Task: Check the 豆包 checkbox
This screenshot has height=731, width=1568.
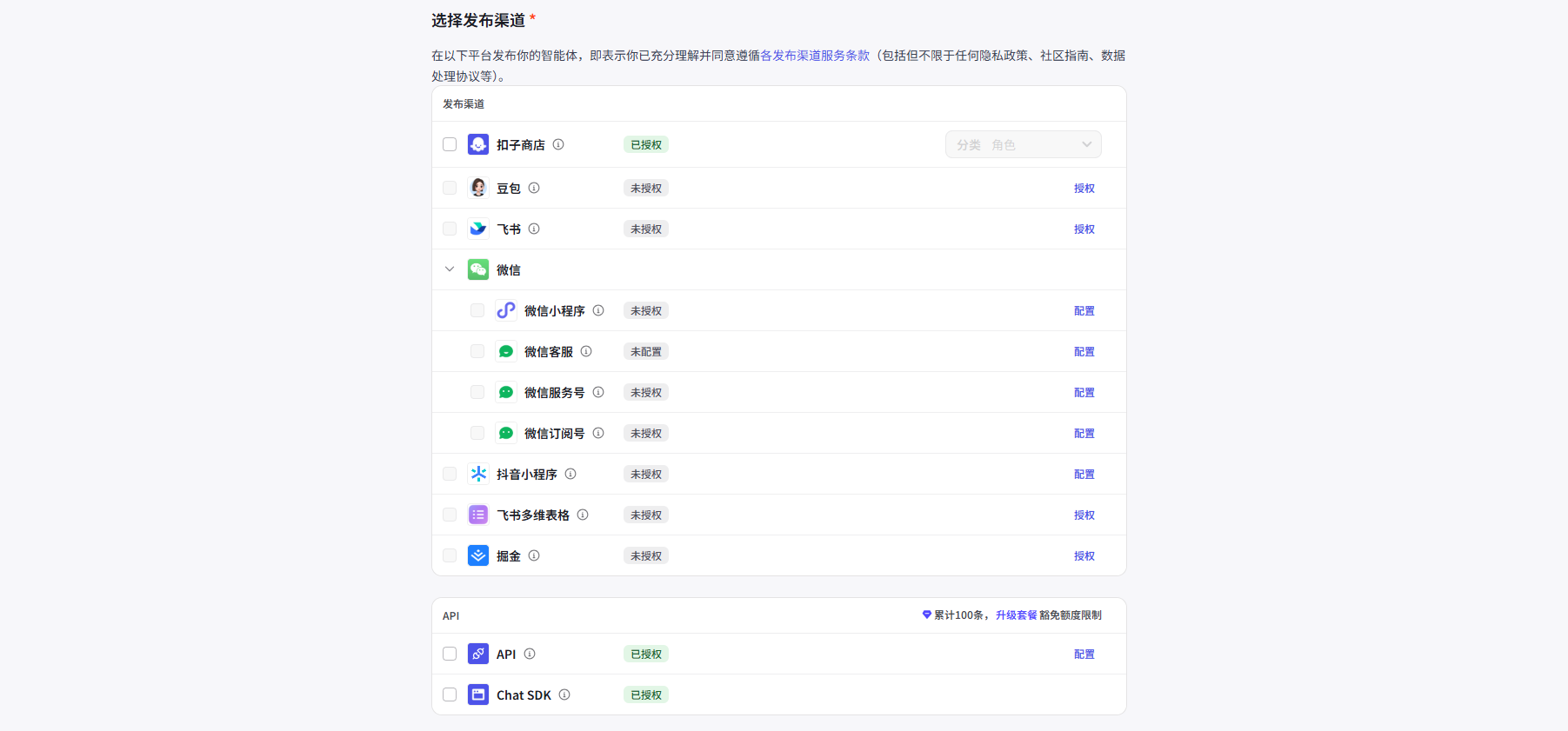Action: click(450, 188)
